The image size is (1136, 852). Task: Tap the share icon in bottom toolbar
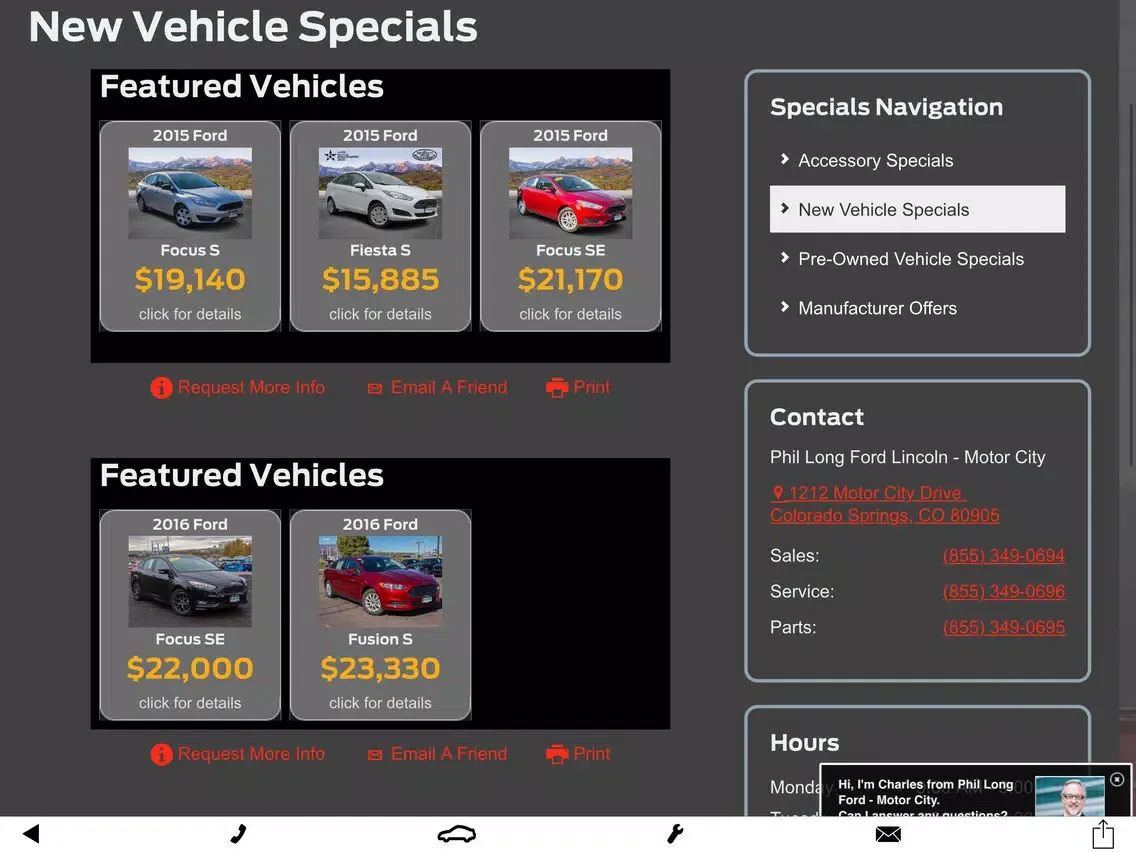[1103, 833]
